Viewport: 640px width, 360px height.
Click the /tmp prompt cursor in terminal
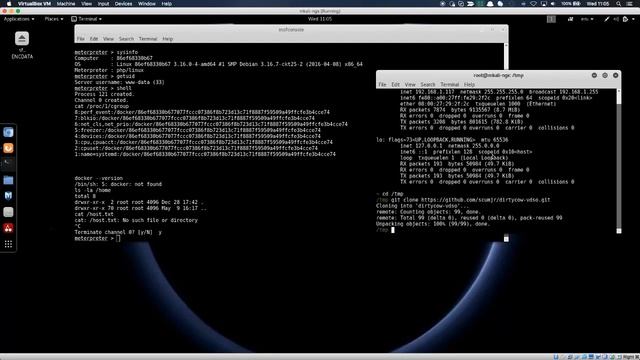point(393,230)
